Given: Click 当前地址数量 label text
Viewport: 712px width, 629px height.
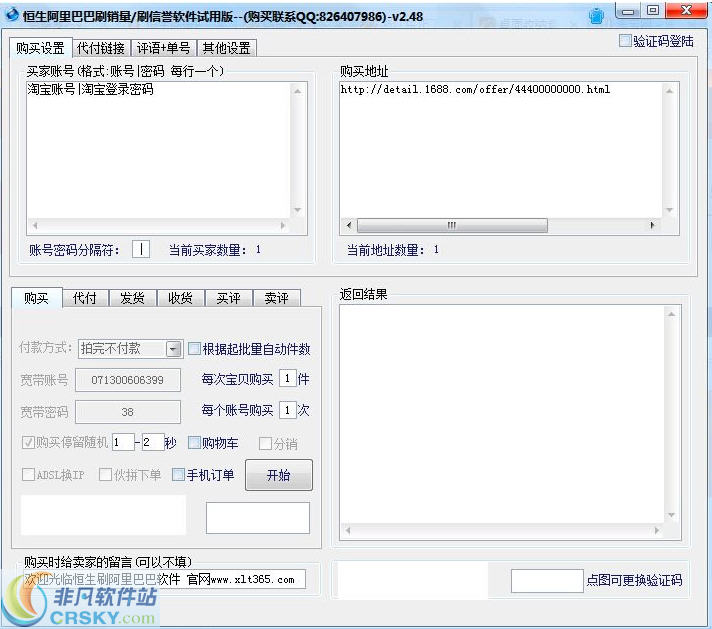Looking at the screenshot, I should pyautogui.click(x=386, y=250).
